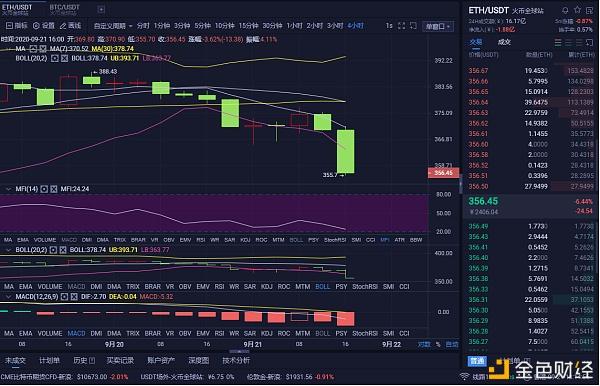Open 买卖记录 trade records tab

(120, 360)
